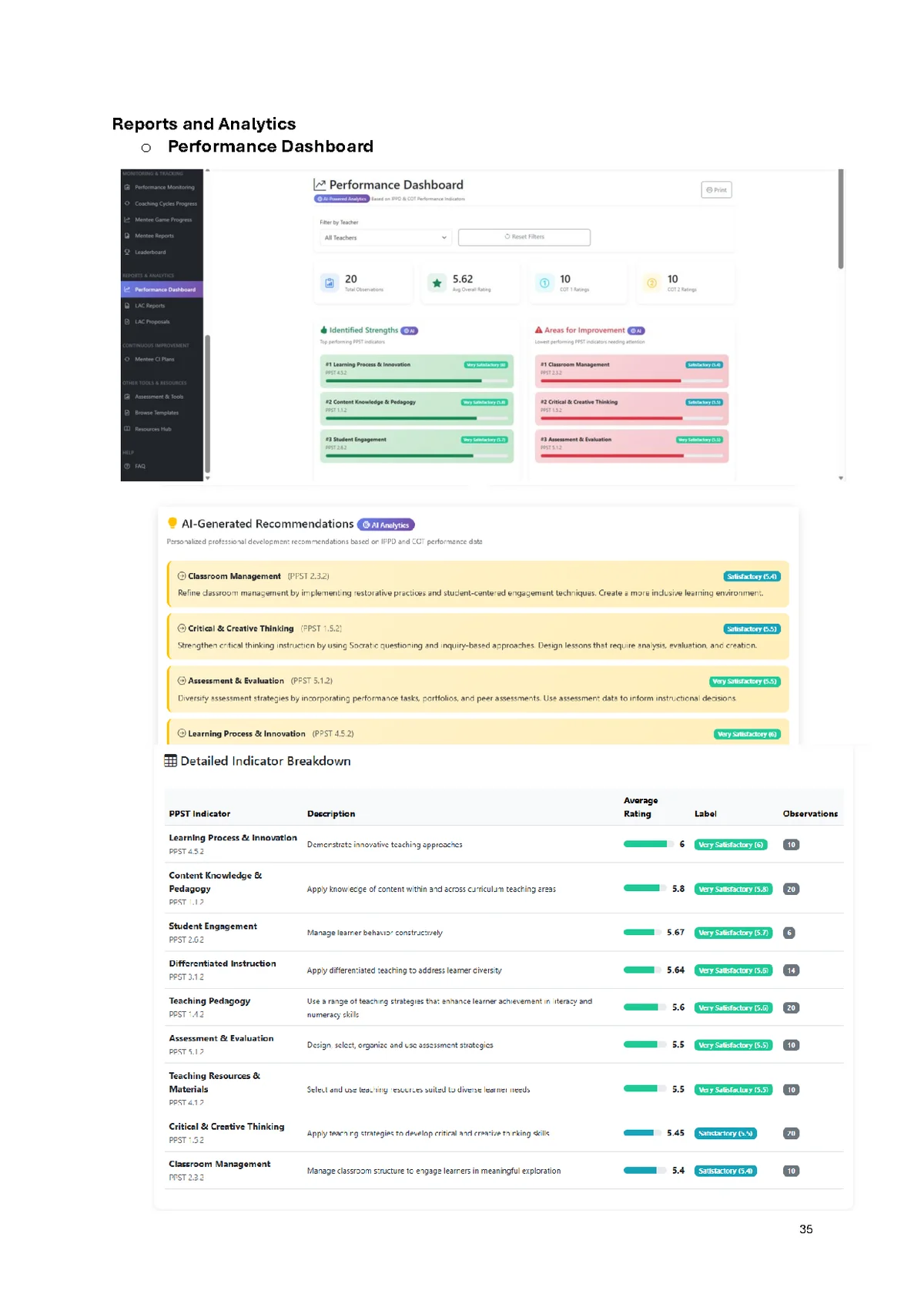Viewport: 924px width, 1307px height.
Task: Click the COT 1 Ratings circle icon
Action: pyautogui.click(x=544, y=283)
